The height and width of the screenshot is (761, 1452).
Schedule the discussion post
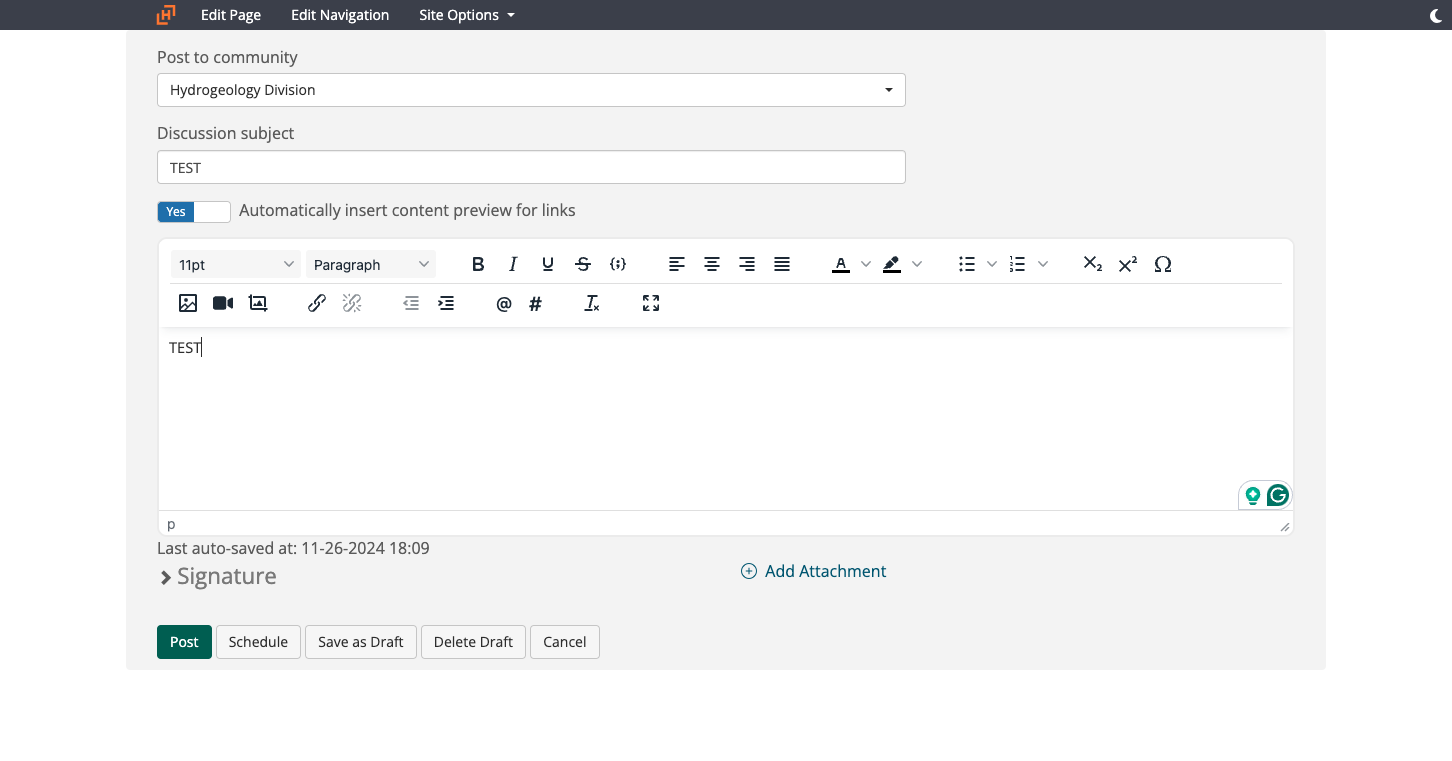click(x=258, y=642)
